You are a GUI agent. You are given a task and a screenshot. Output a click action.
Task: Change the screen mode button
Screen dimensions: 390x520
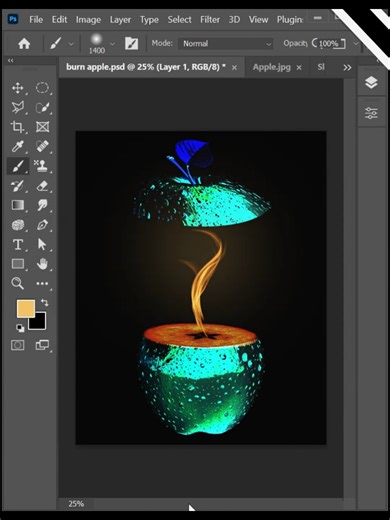point(42,345)
